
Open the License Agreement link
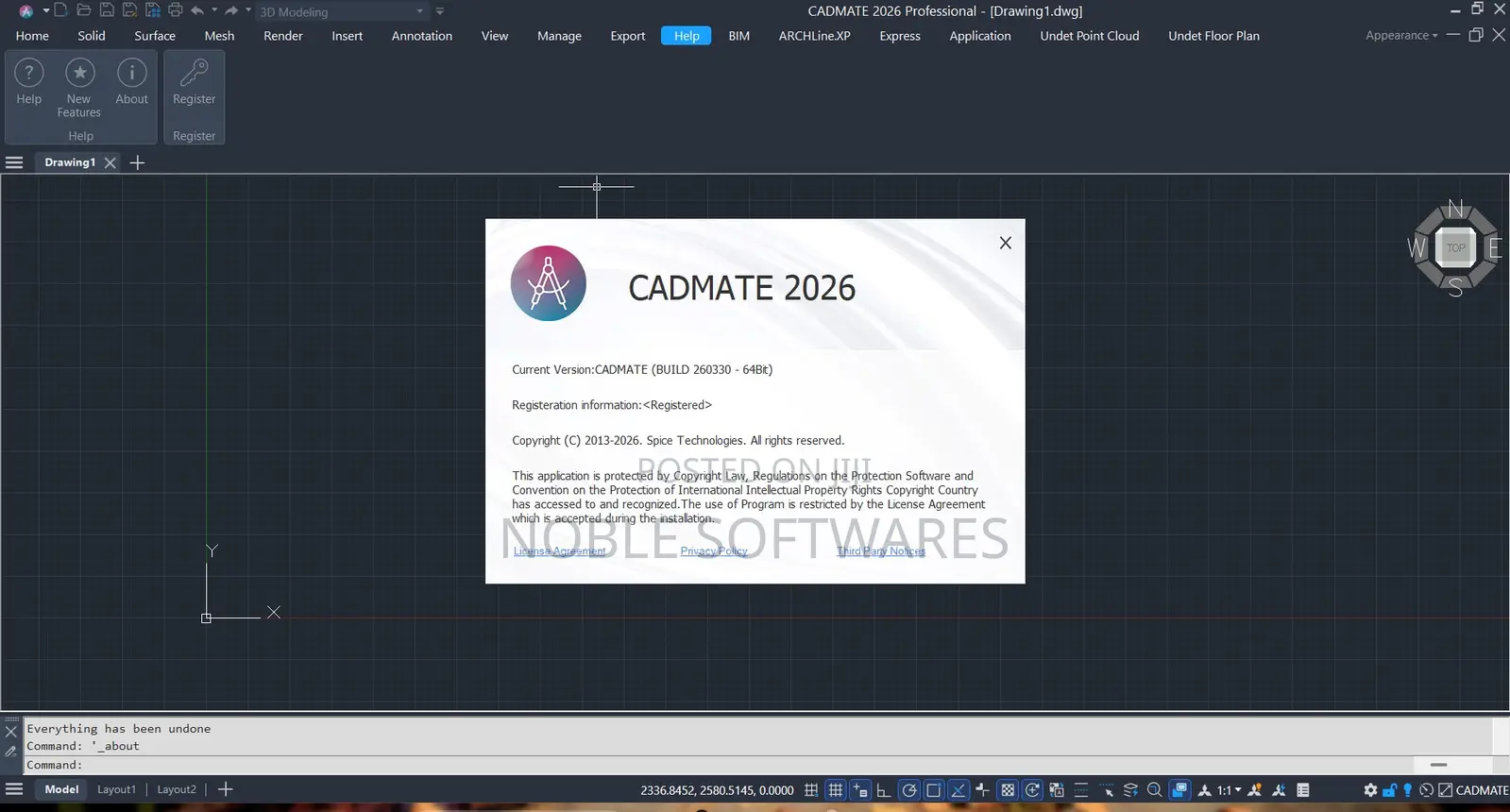click(560, 551)
